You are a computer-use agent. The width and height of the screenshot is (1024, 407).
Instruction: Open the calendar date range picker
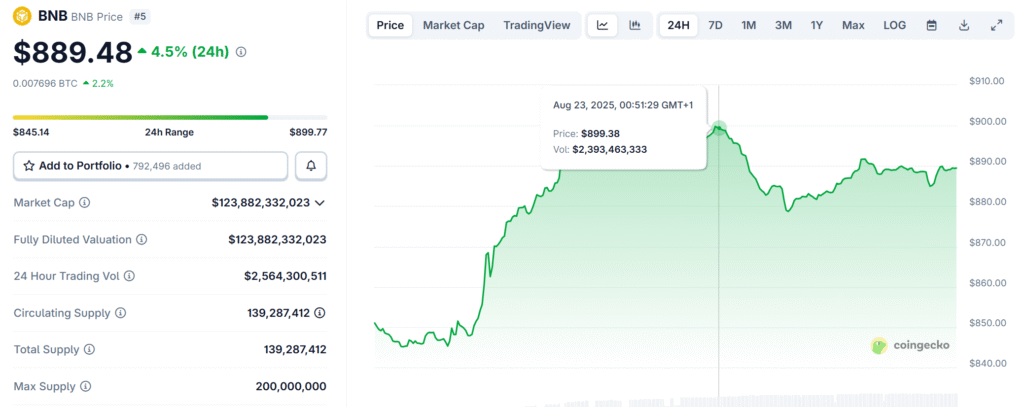932,25
